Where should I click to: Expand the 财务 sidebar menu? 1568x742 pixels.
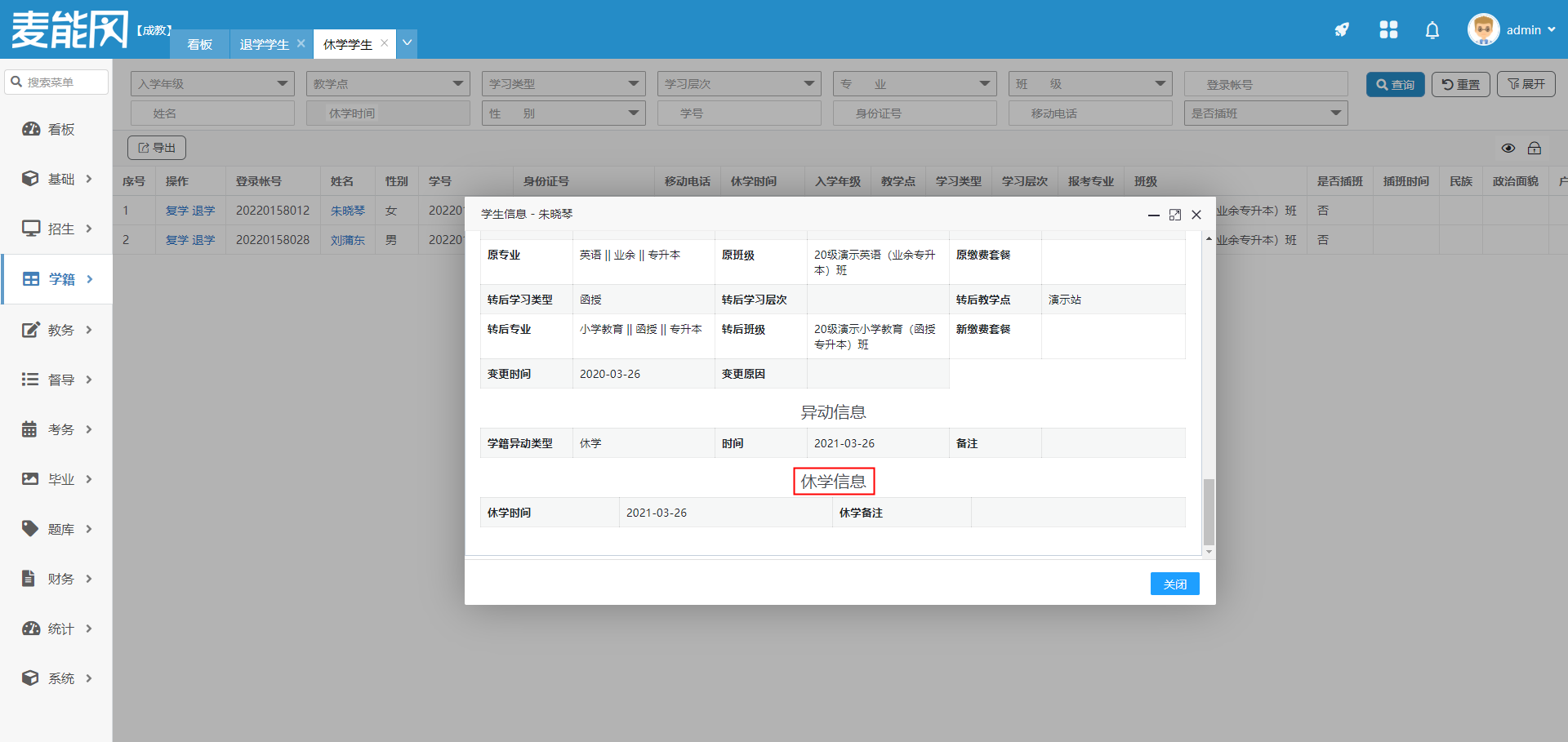coord(56,579)
